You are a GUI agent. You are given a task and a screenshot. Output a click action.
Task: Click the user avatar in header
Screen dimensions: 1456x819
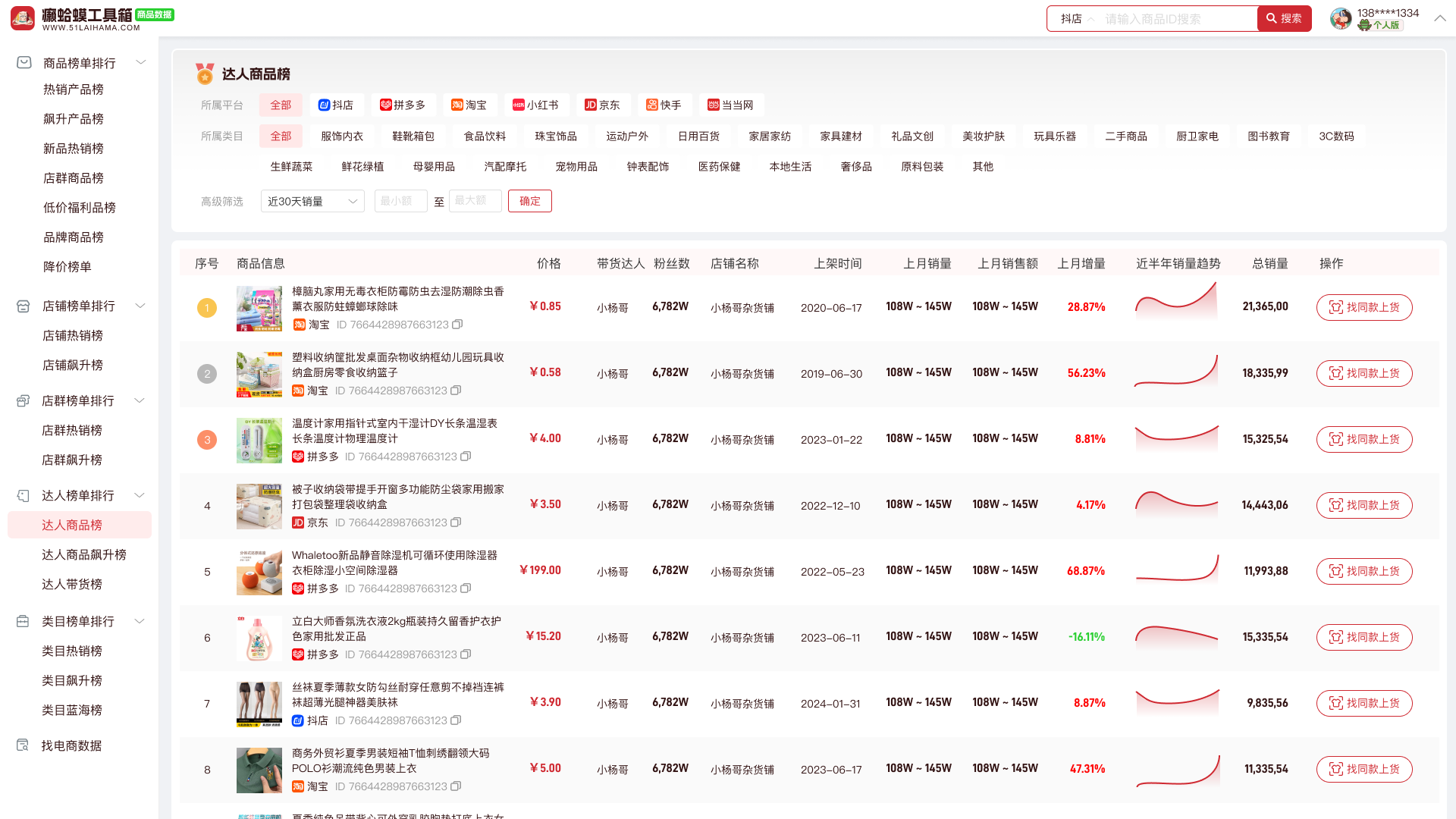[1341, 19]
